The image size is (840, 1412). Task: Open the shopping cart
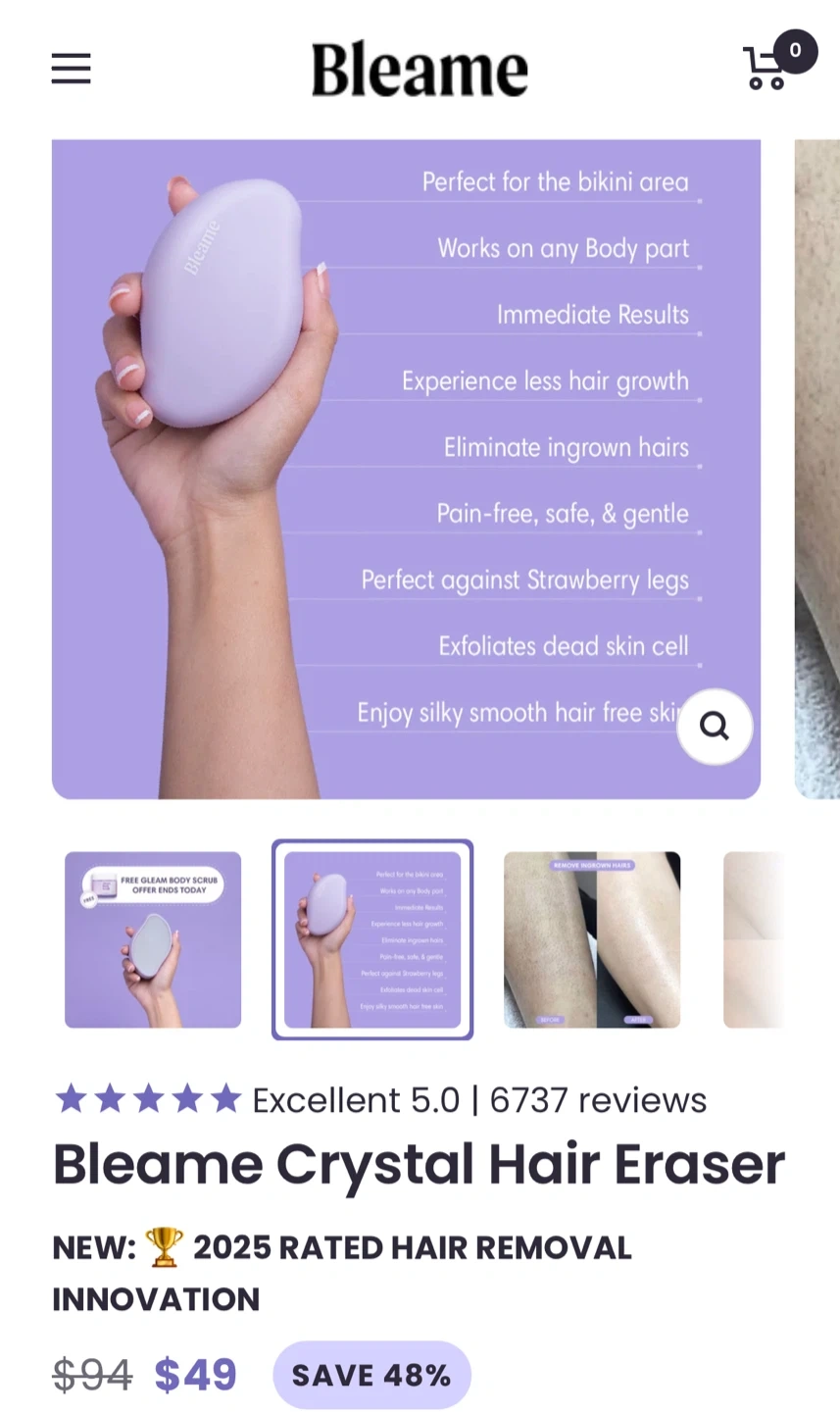[766, 69]
